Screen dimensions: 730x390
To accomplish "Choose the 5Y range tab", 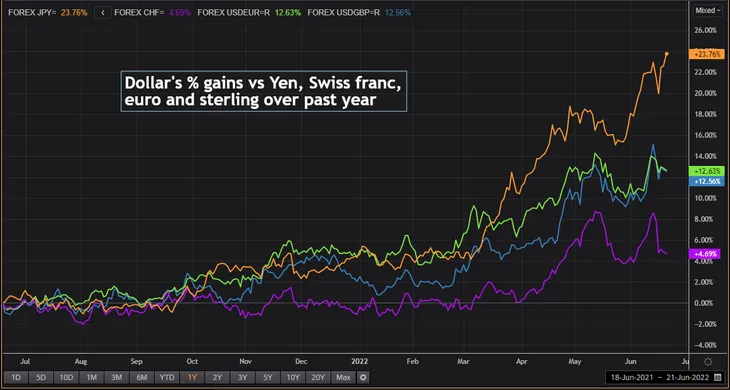I will click(x=268, y=377).
